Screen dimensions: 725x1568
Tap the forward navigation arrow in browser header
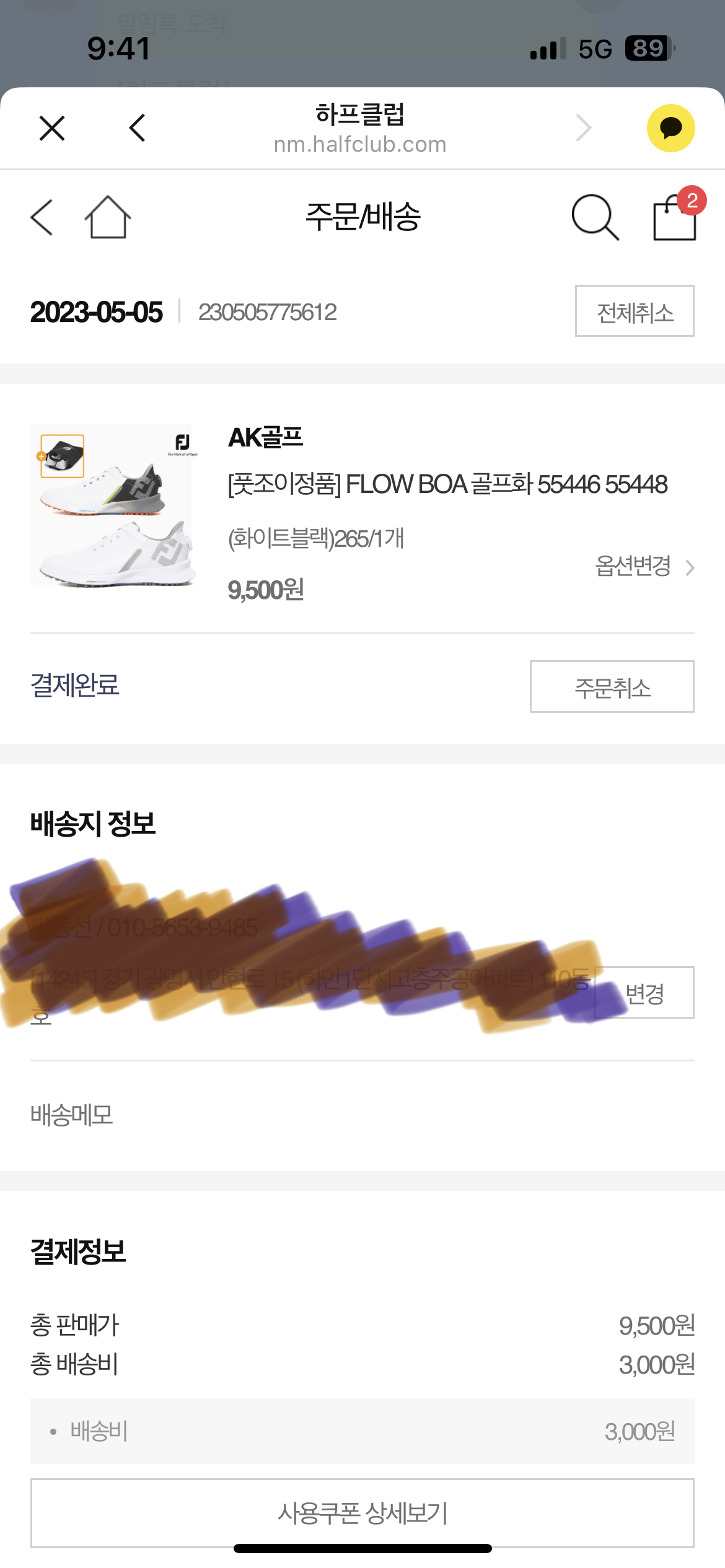click(584, 128)
